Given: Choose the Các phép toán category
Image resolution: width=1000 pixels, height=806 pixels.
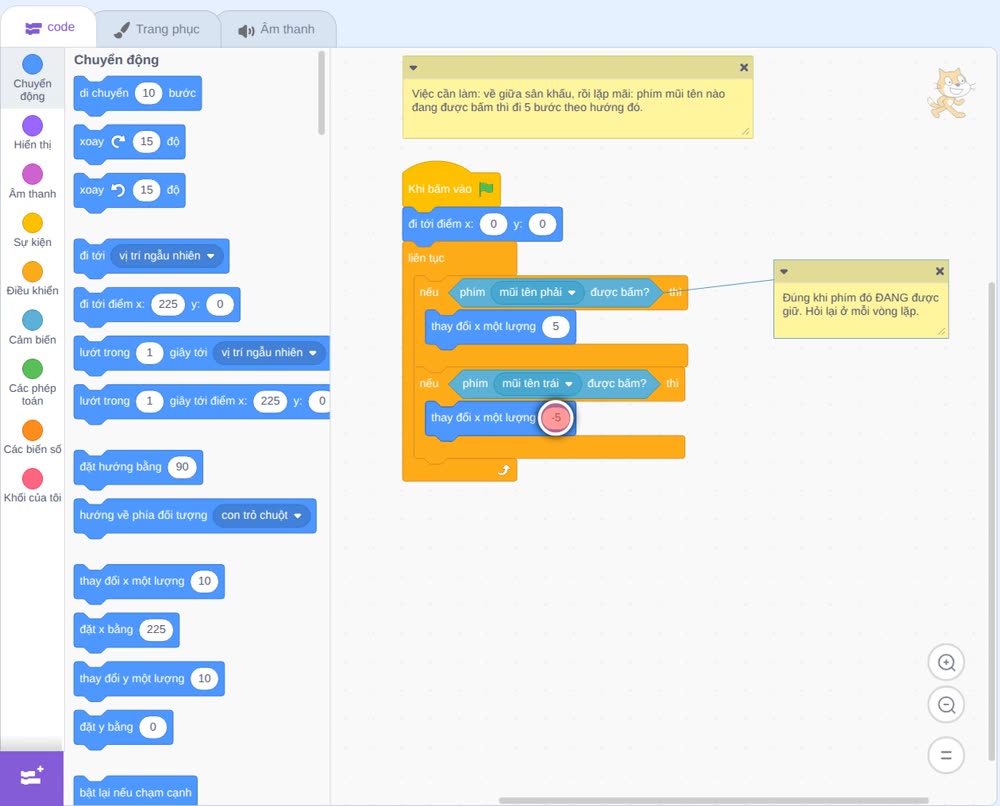Looking at the screenshot, I should (33, 382).
